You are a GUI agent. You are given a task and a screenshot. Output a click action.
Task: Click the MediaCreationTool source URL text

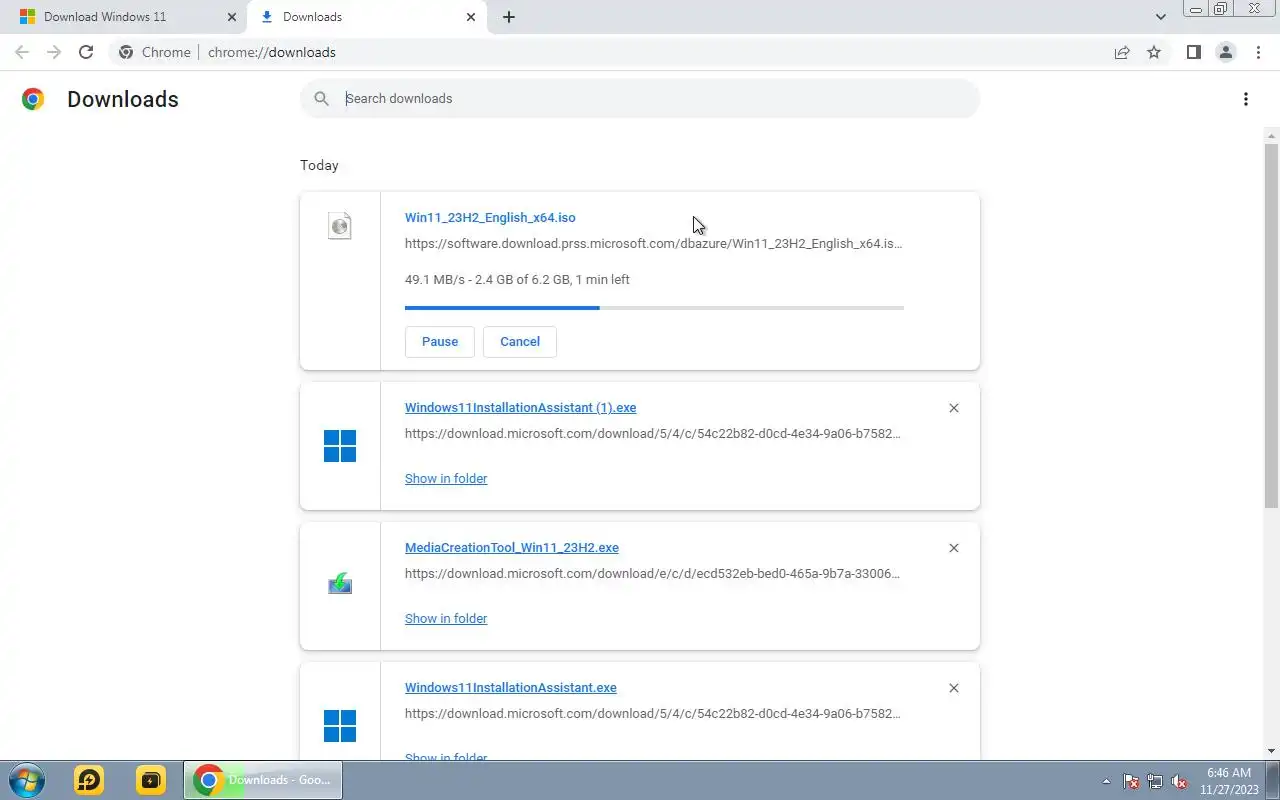pos(653,573)
